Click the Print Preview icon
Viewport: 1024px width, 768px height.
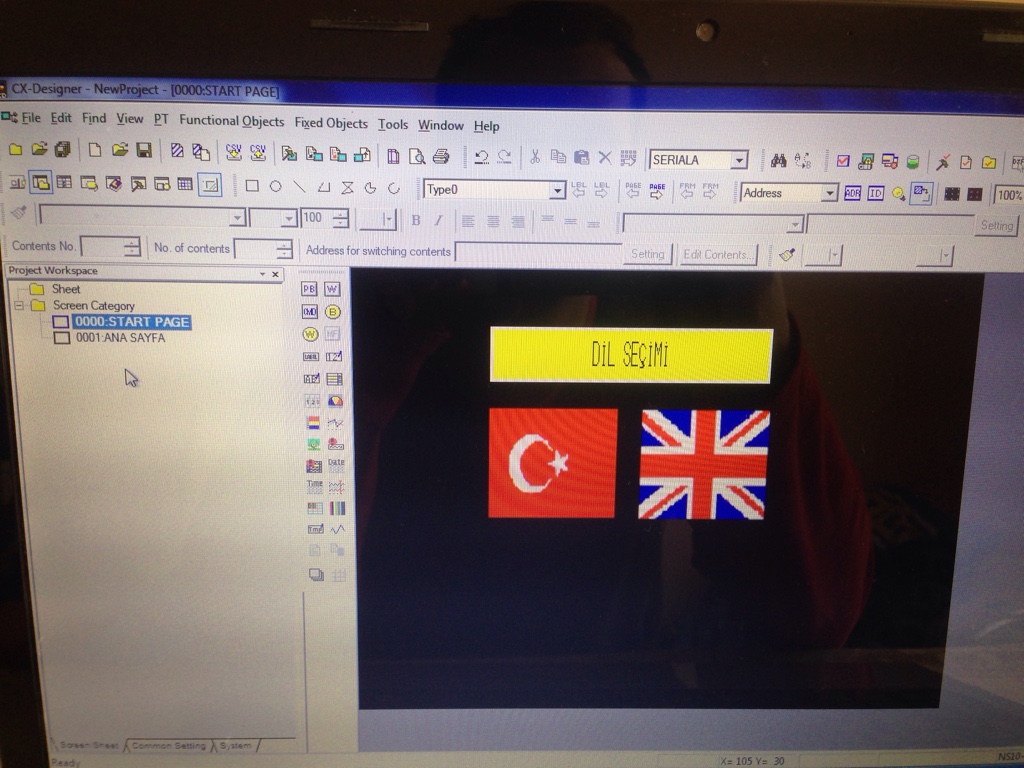coord(417,156)
